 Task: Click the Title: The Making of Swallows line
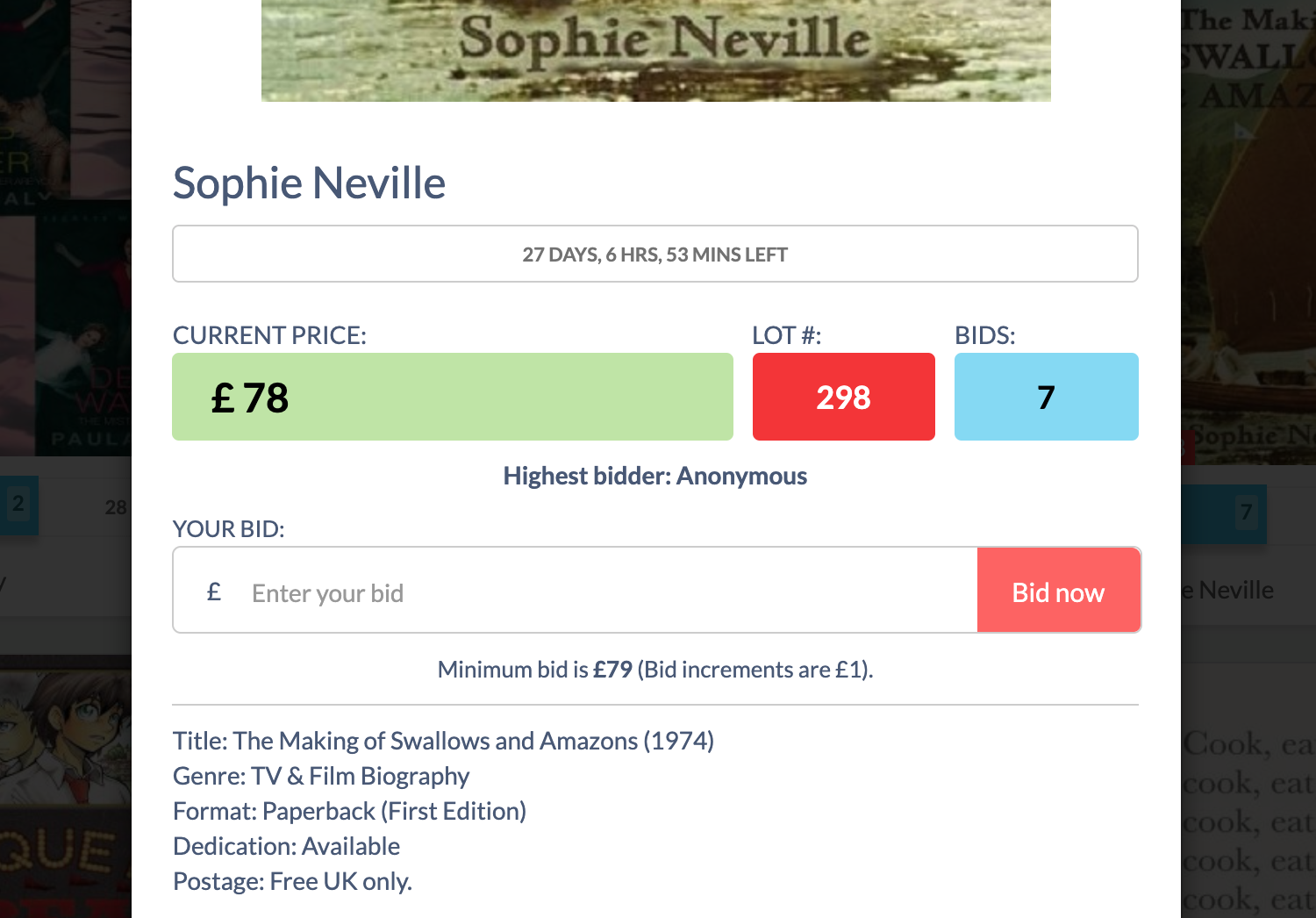443,741
